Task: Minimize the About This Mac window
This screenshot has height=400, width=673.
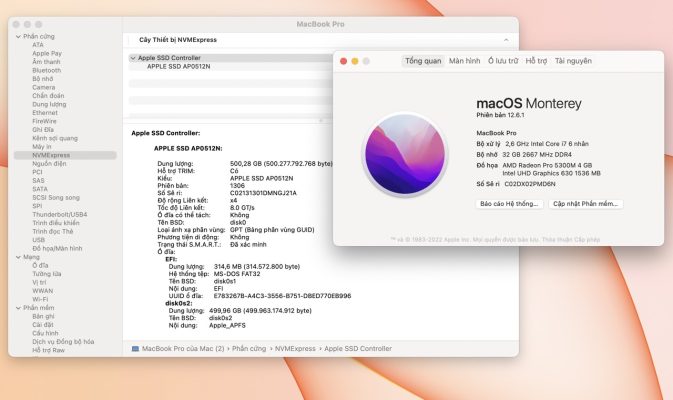Action: tap(355, 61)
